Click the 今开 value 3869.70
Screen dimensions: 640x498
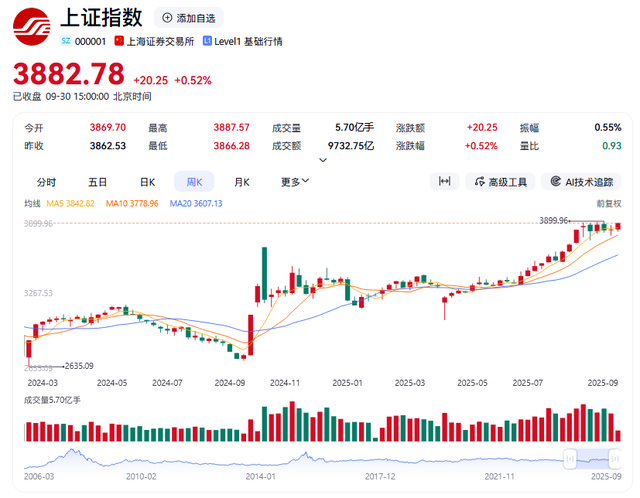(x=108, y=127)
